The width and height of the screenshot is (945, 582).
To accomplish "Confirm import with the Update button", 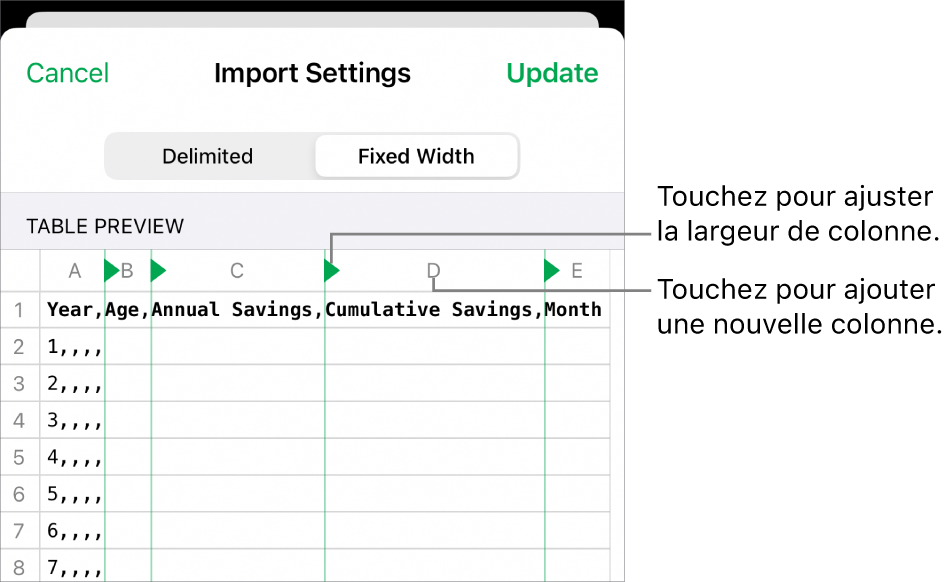I will pyautogui.click(x=552, y=73).
